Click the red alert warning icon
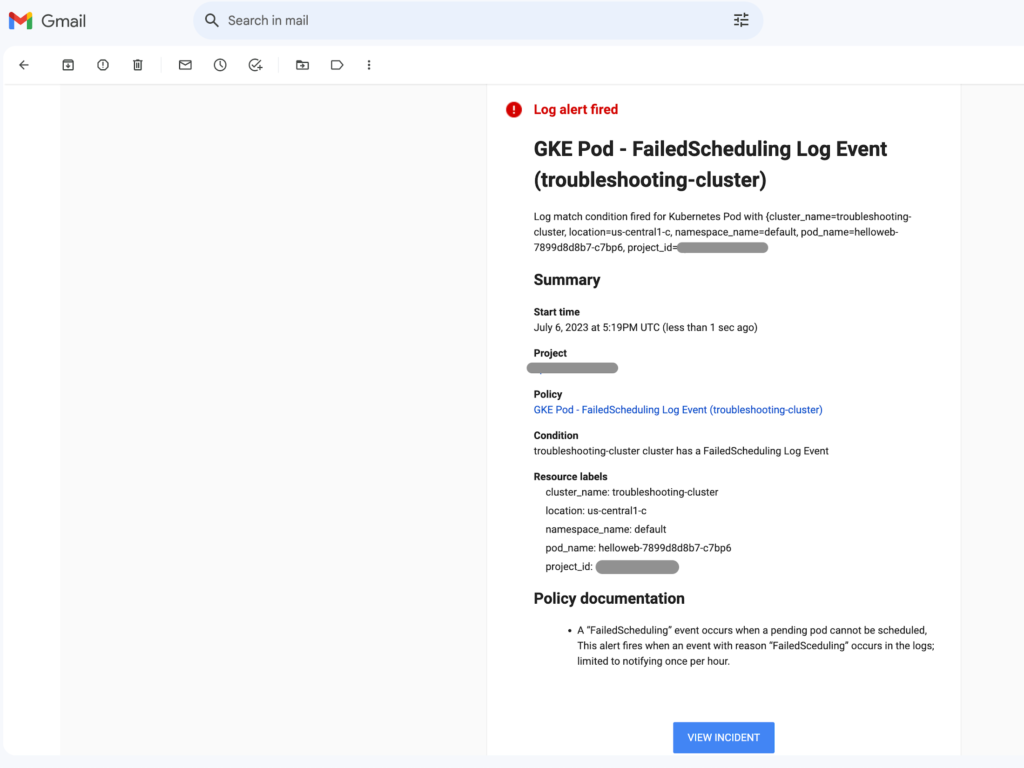The image size is (1024, 768). 513,110
